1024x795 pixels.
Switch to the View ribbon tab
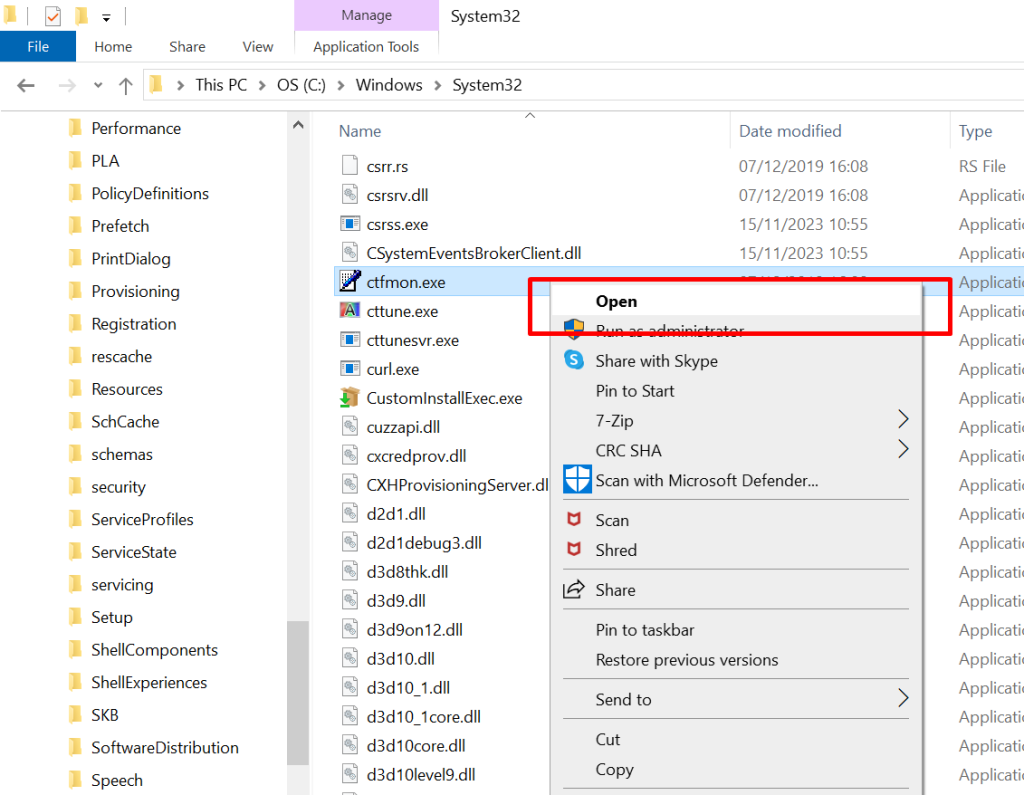pyautogui.click(x=257, y=47)
